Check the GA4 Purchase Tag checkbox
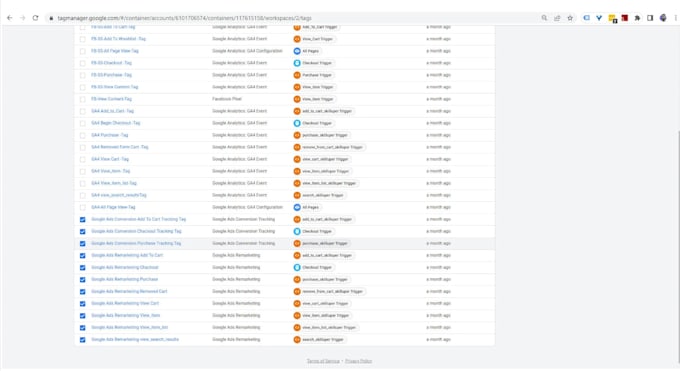Screen dimensions: 680x371 [82, 135]
